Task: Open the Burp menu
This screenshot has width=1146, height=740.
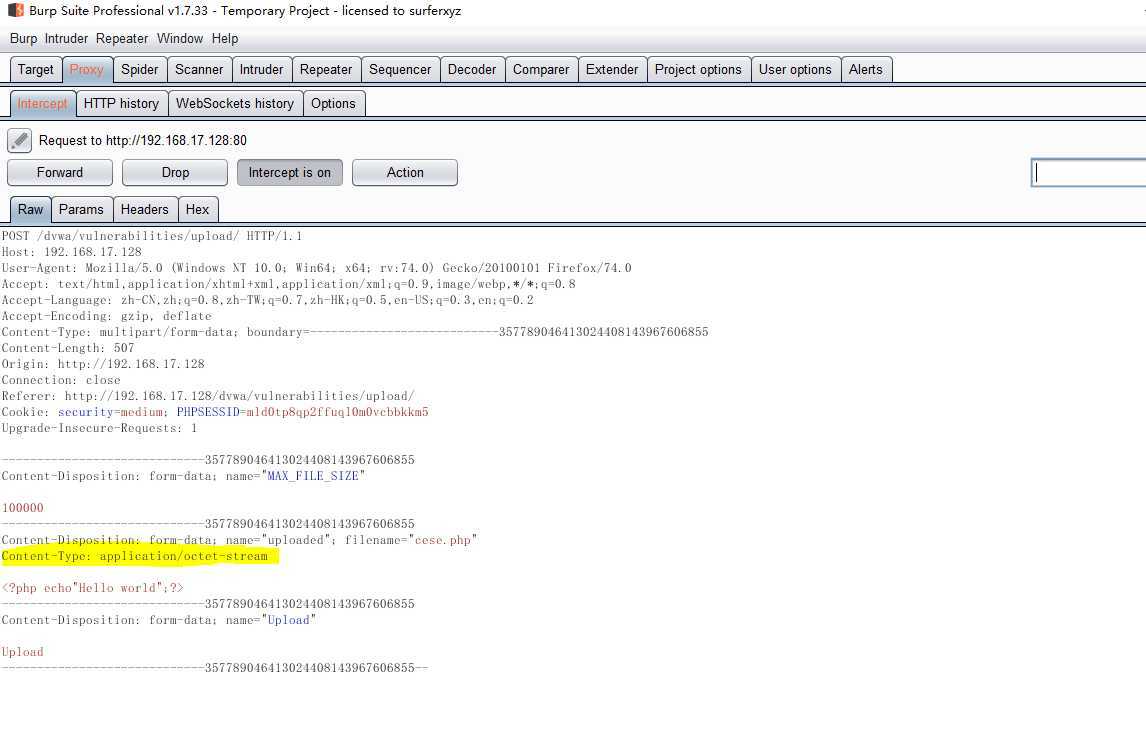Action: 23,39
